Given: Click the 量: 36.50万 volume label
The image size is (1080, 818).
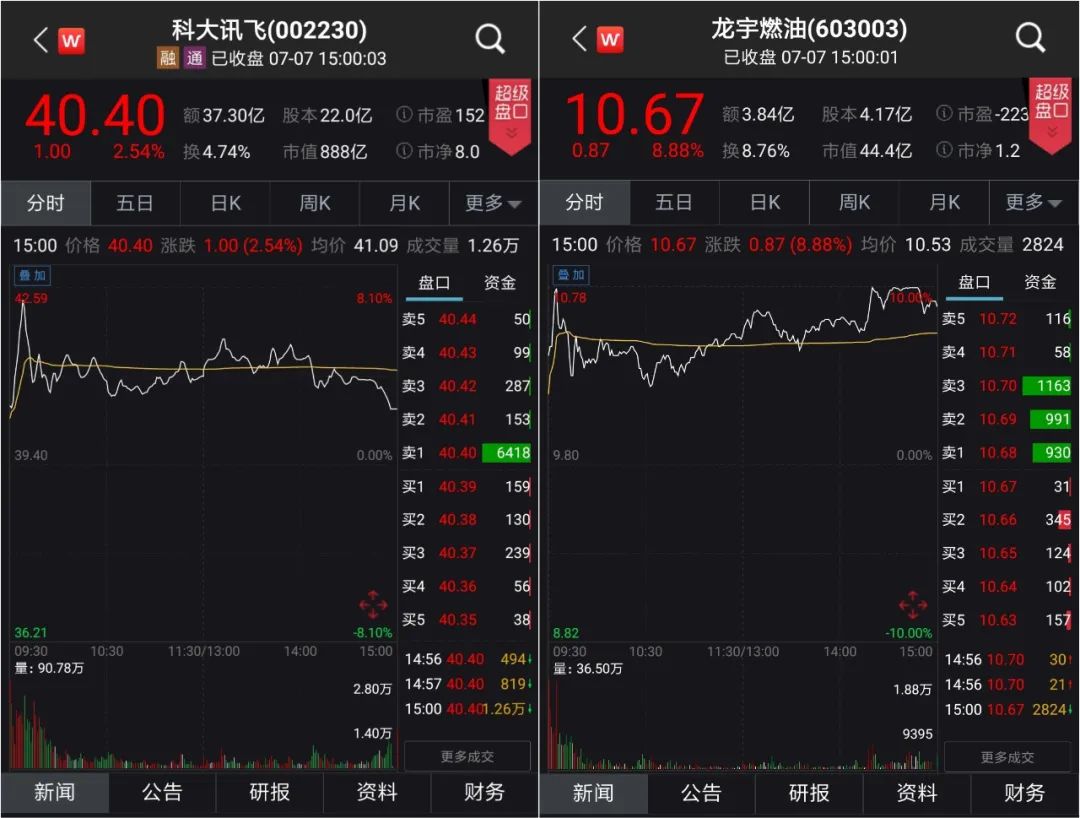Looking at the screenshot, I should [588, 669].
